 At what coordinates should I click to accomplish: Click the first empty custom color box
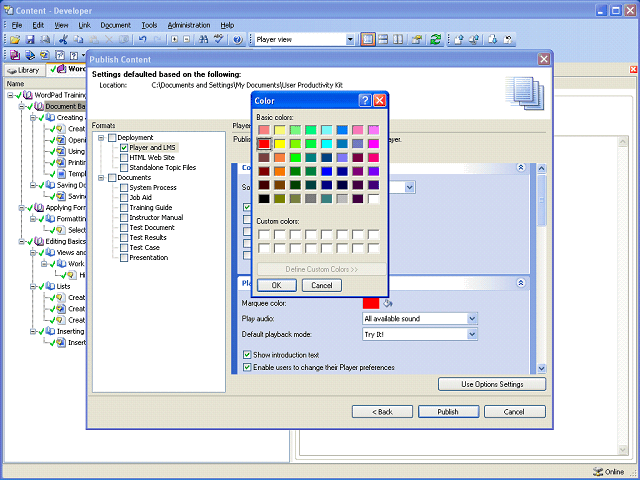click(264, 235)
